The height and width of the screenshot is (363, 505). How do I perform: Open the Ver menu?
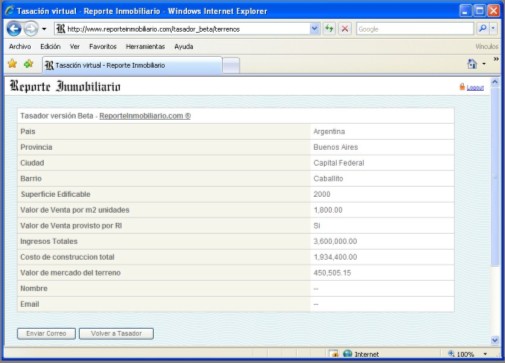point(75,47)
